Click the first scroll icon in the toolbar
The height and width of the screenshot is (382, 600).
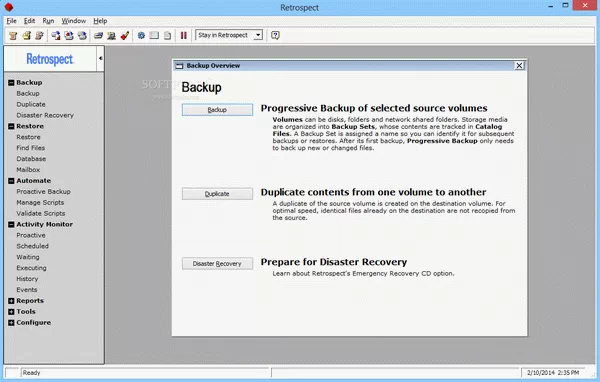[x=13, y=35]
